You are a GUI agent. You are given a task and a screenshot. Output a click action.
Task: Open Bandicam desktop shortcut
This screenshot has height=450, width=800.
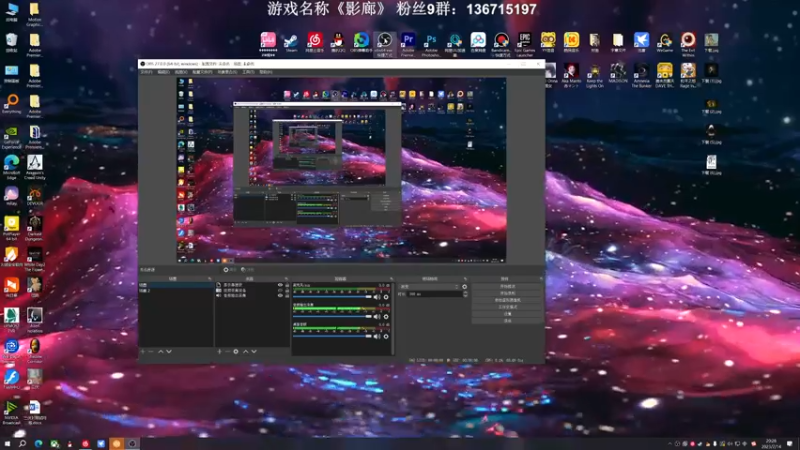point(501,44)
